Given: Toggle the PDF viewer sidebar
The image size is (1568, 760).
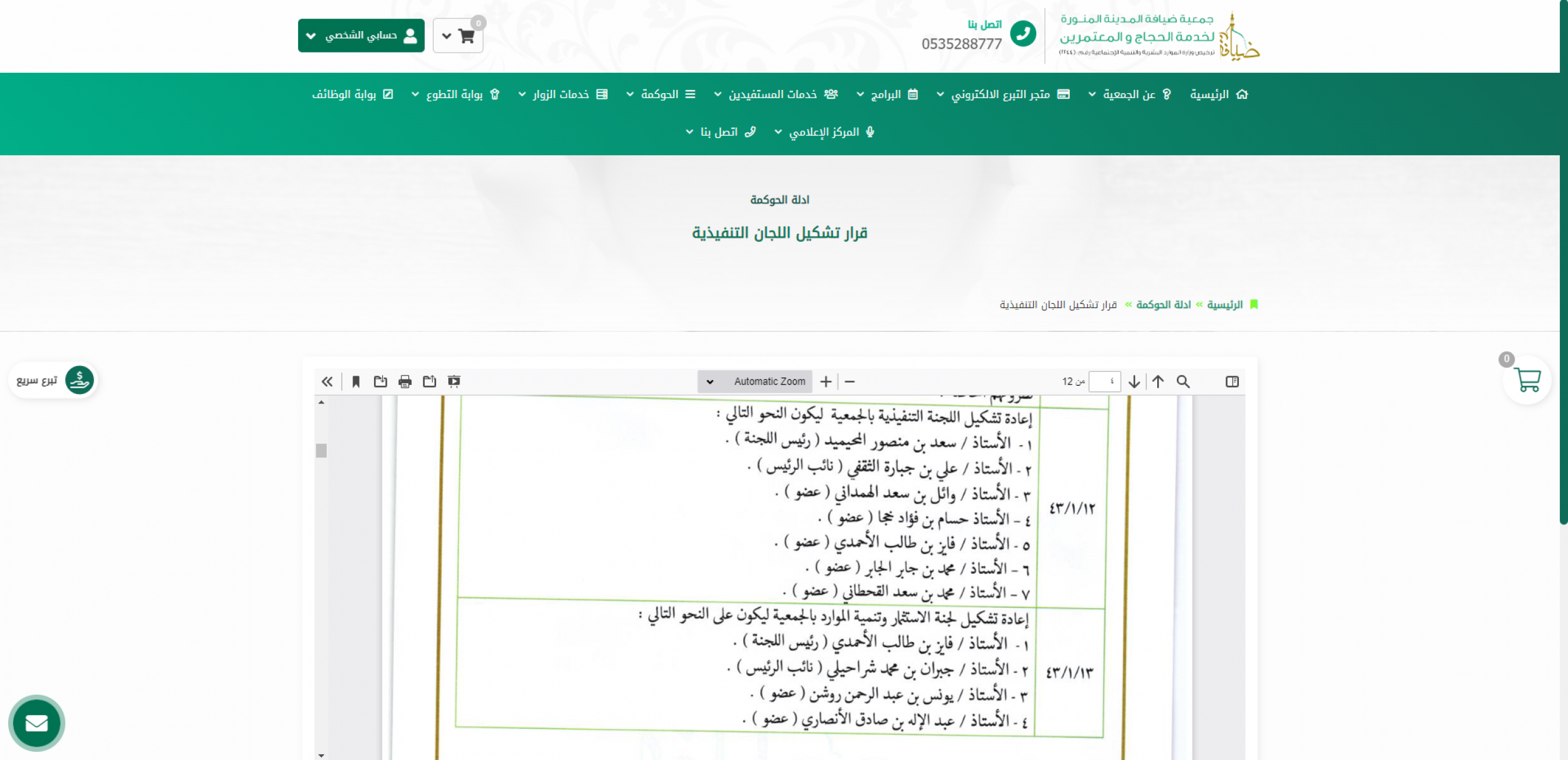Looking at the screenshot, I should pos(1232,381).
